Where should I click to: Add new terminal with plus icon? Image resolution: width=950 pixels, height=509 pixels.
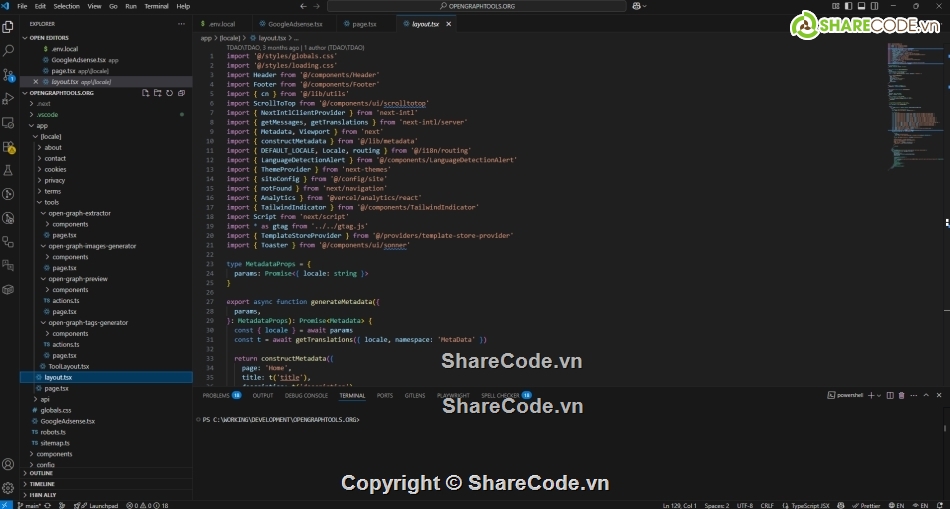tap(871, 395)
